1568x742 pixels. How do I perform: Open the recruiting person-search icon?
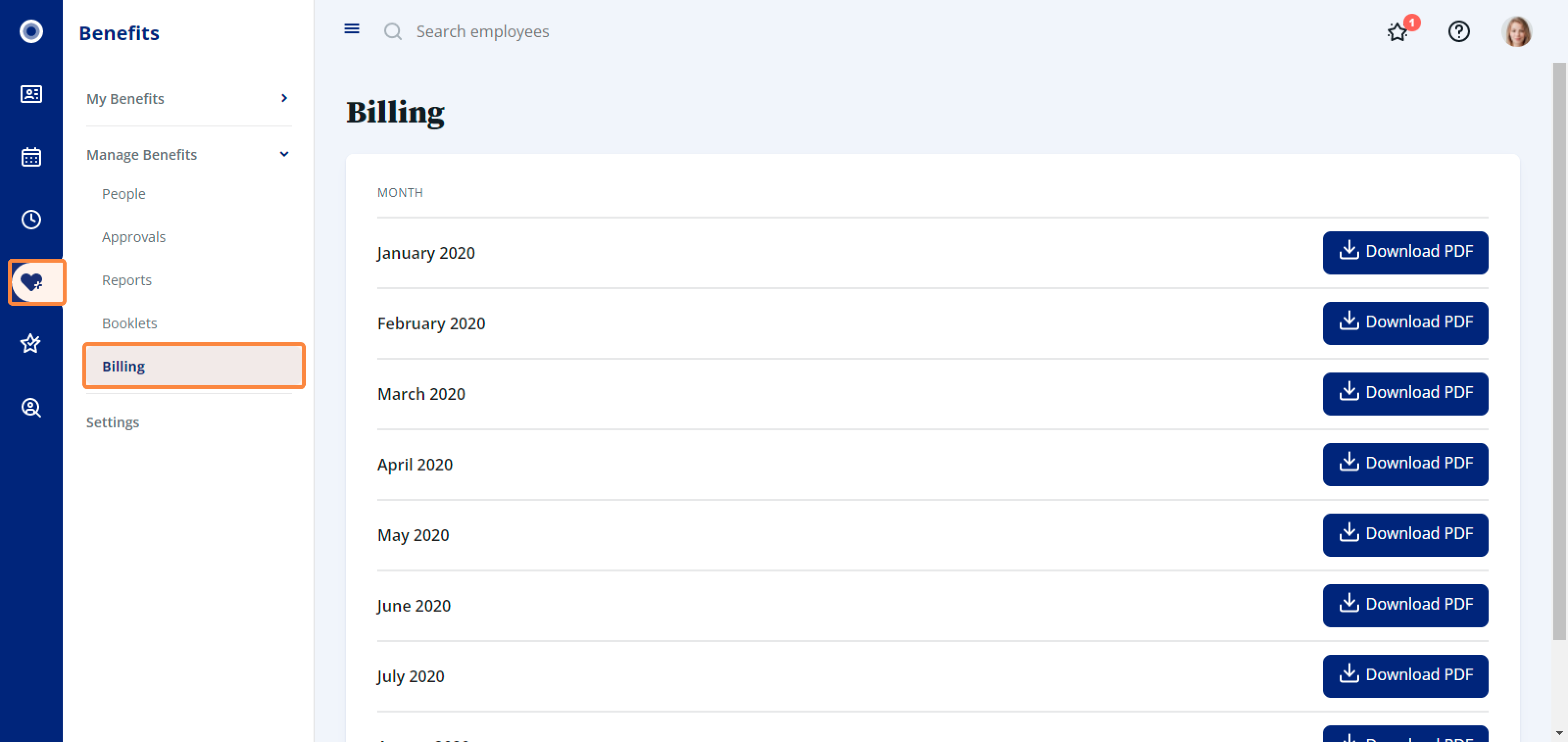[x=31, y=408]
